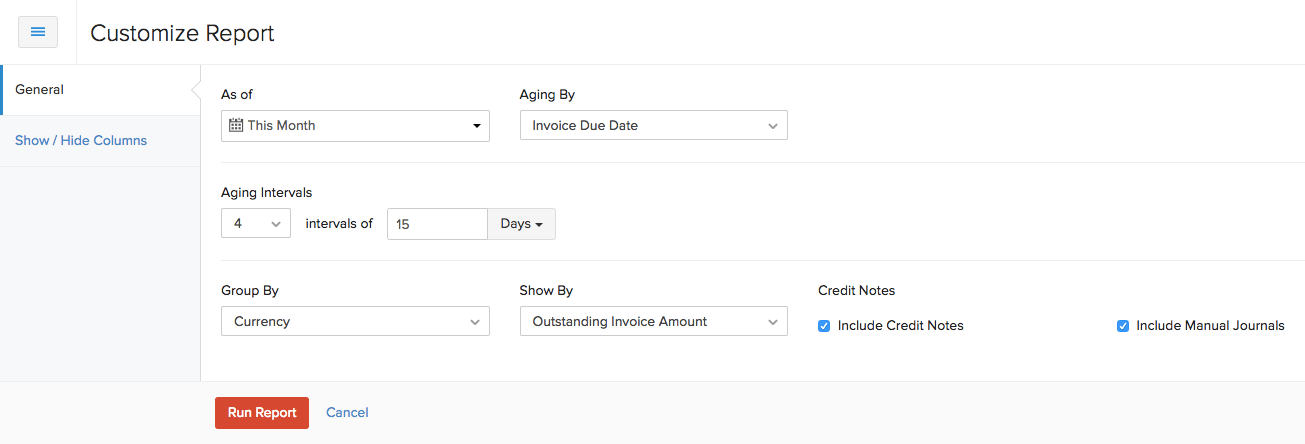This screenshot has height=444, width=1305.
Task: Switch to the General tab
Action: [x=40, y=90]
